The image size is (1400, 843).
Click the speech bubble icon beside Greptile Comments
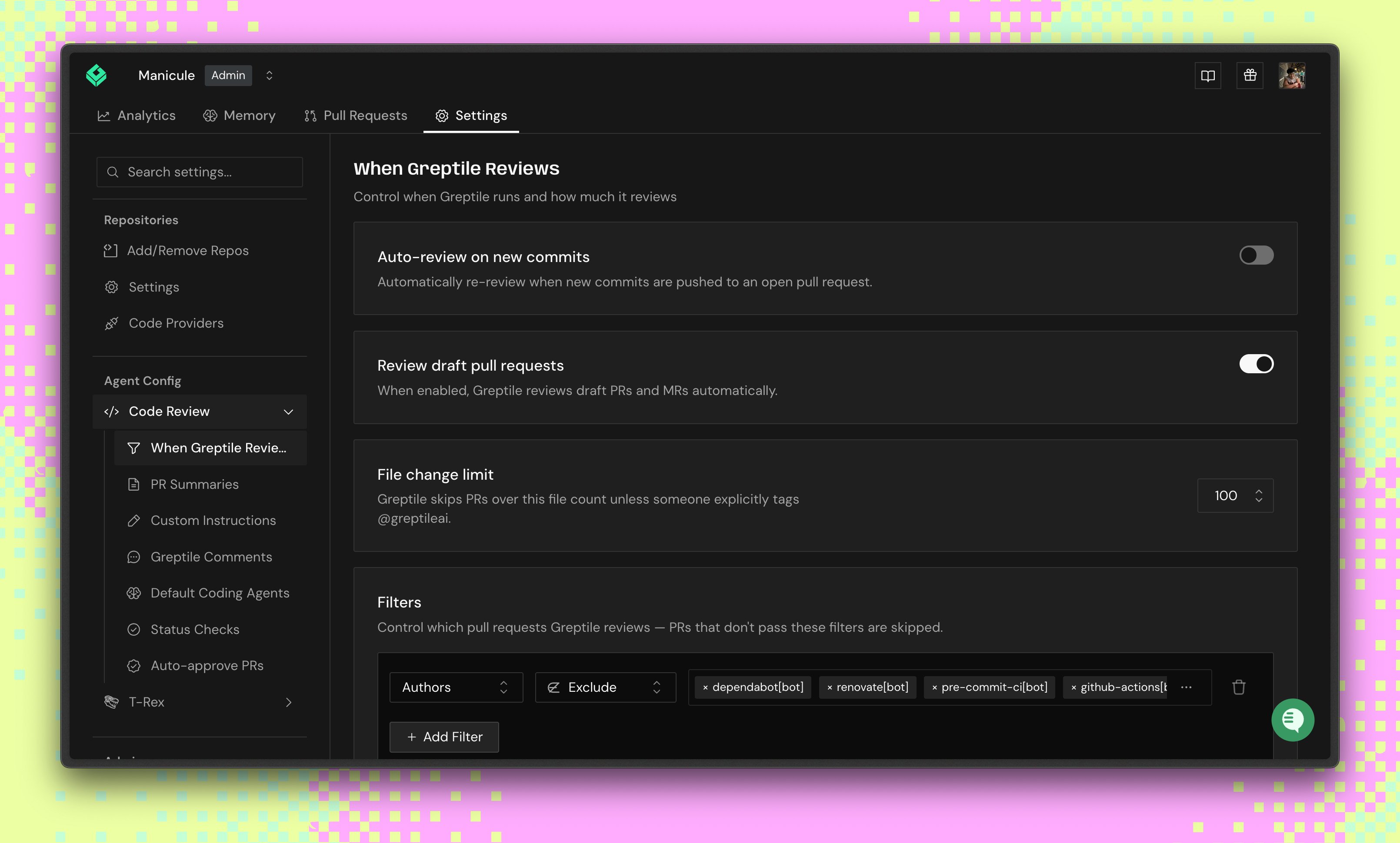(133, 557)
